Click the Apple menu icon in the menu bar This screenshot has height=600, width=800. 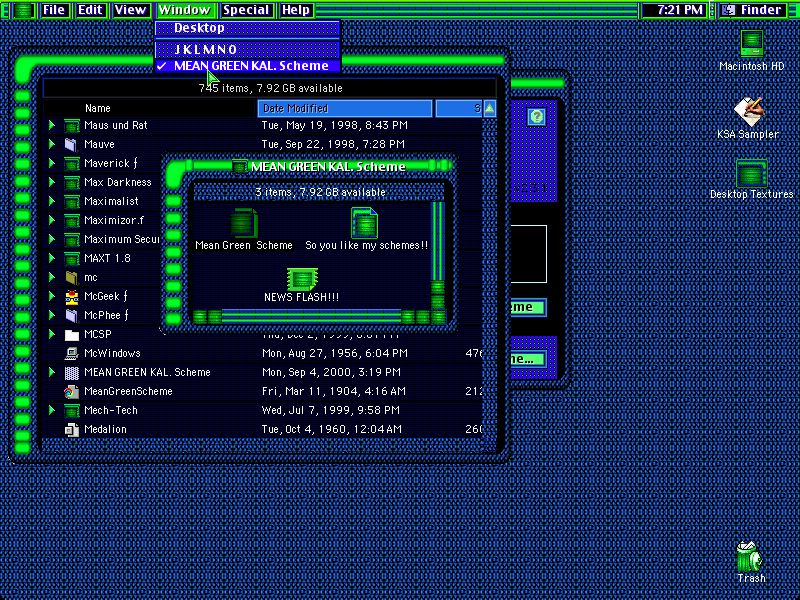coord(23,10)
